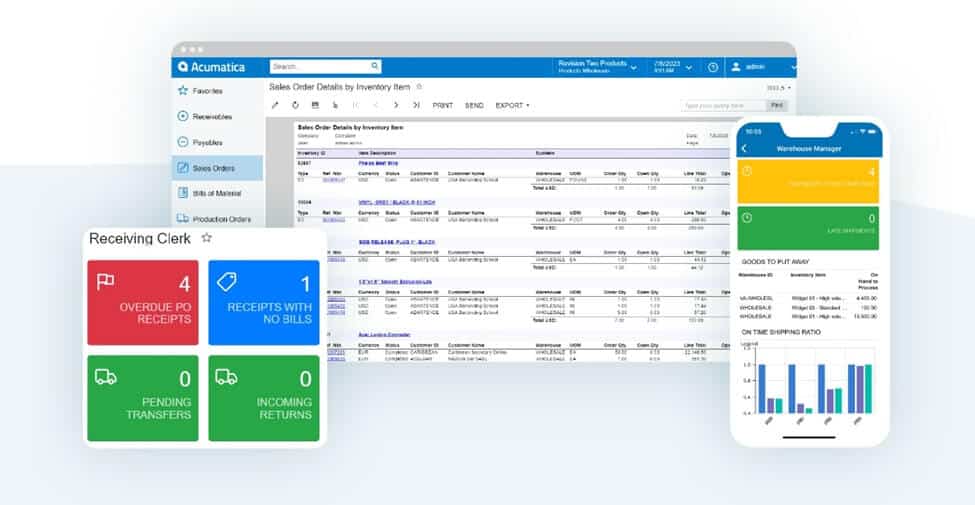975x505 pixels.
Task: Open the Revision Two Products company dropdown
Action: (x=597, y=67)
